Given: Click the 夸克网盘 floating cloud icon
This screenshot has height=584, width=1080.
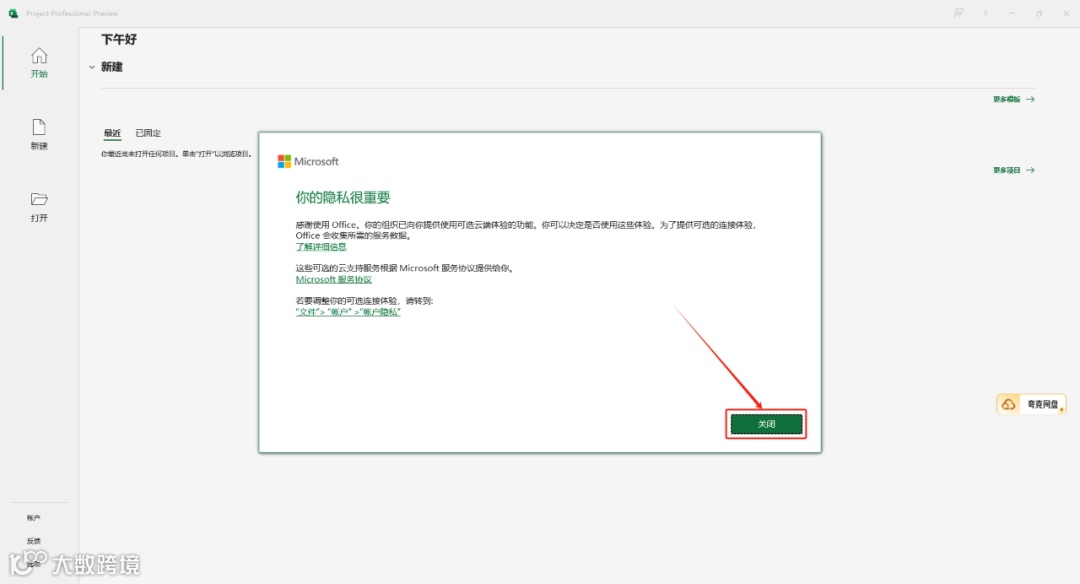Looking at the screenshot, I should click(1008, 404).
